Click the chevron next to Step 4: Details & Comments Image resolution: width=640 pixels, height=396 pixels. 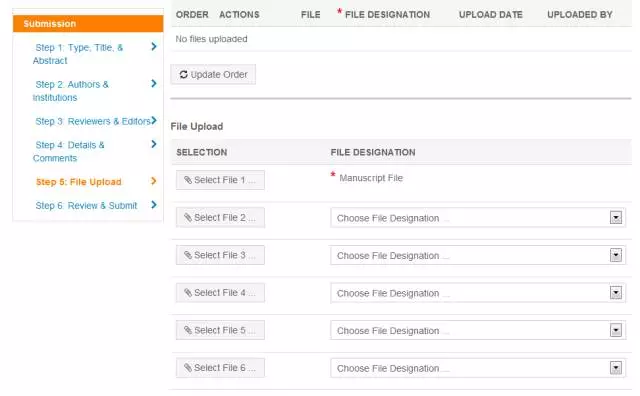[154, 144]
